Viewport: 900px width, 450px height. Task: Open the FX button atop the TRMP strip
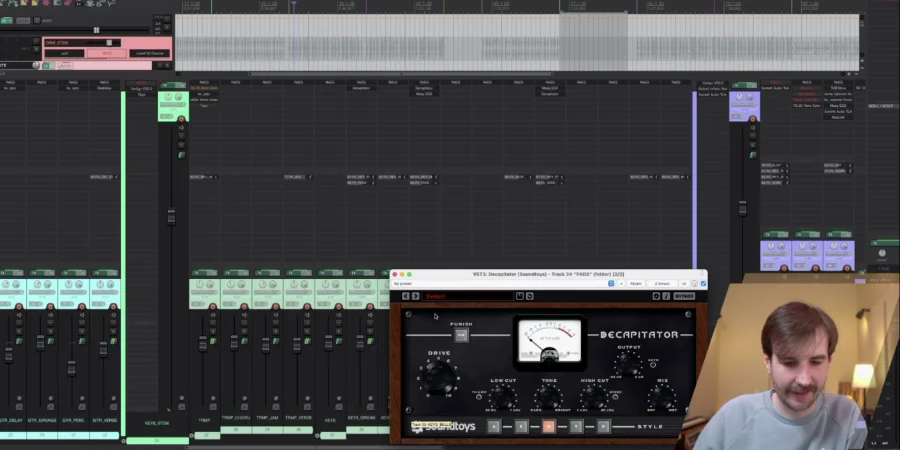(x=204, y=273)
